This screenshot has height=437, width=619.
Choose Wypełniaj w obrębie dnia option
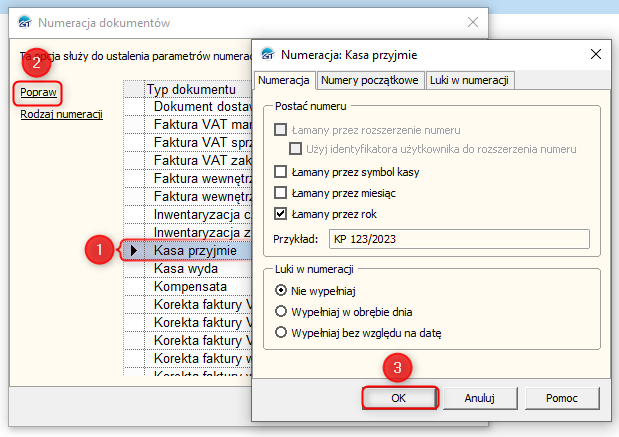[x=281, y=311]
